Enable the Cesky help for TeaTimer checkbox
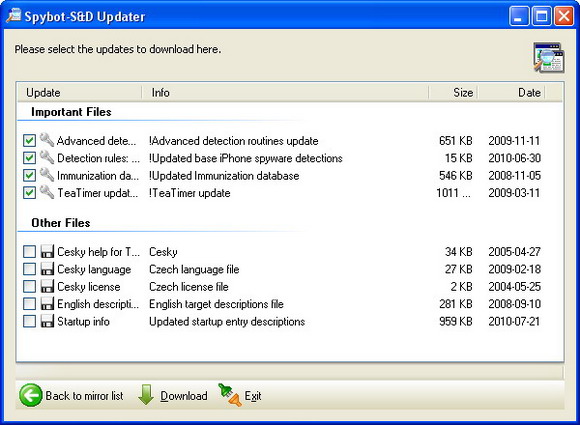Screen dimensions: 580x425 pyautogui.click(x=29, y=252)
